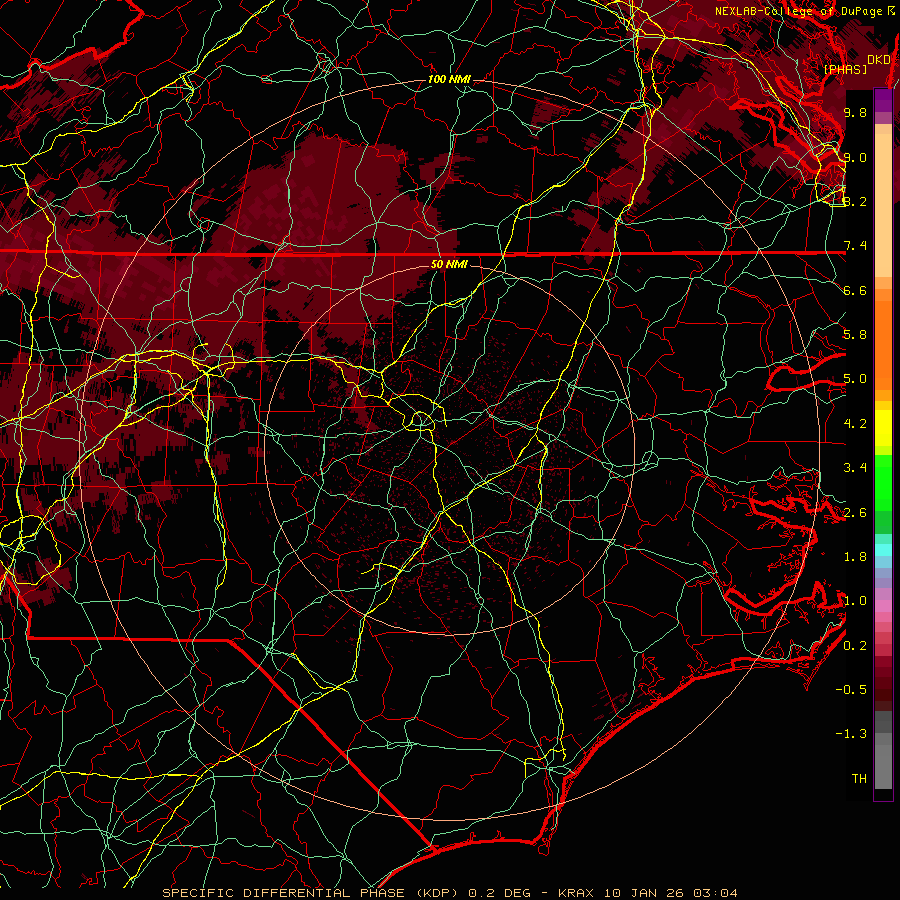The width and height of the screenshot is (900, 900).
Task: Pick the bright green band of the color bar
Action: point(883,481)
